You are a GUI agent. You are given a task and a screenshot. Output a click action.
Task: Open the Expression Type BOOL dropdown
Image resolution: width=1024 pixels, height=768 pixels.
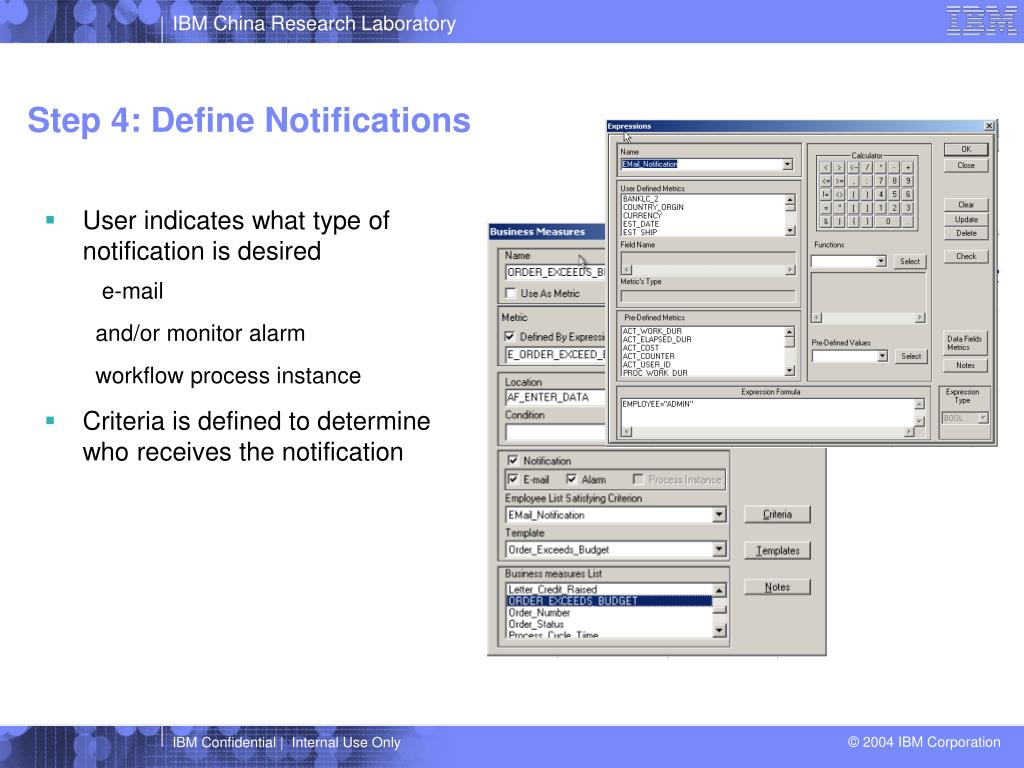[x=982, y=418]
